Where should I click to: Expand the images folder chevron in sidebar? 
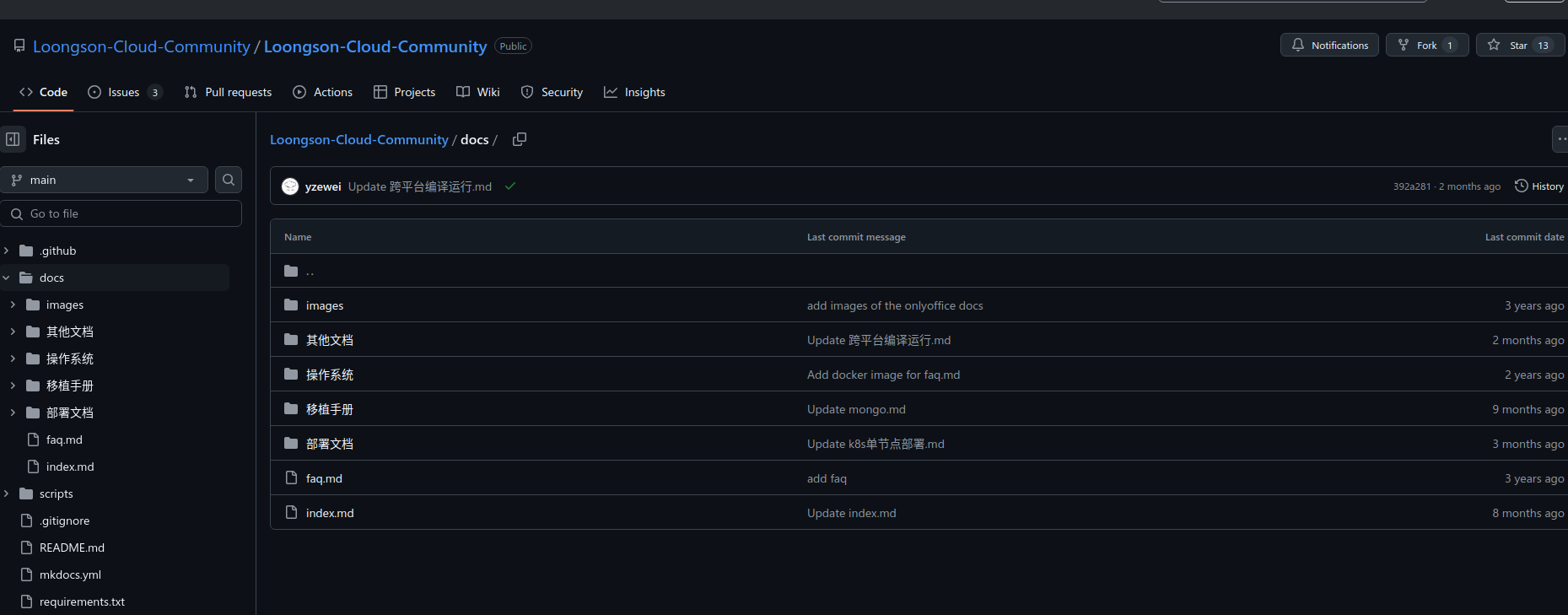click(13, 305)
